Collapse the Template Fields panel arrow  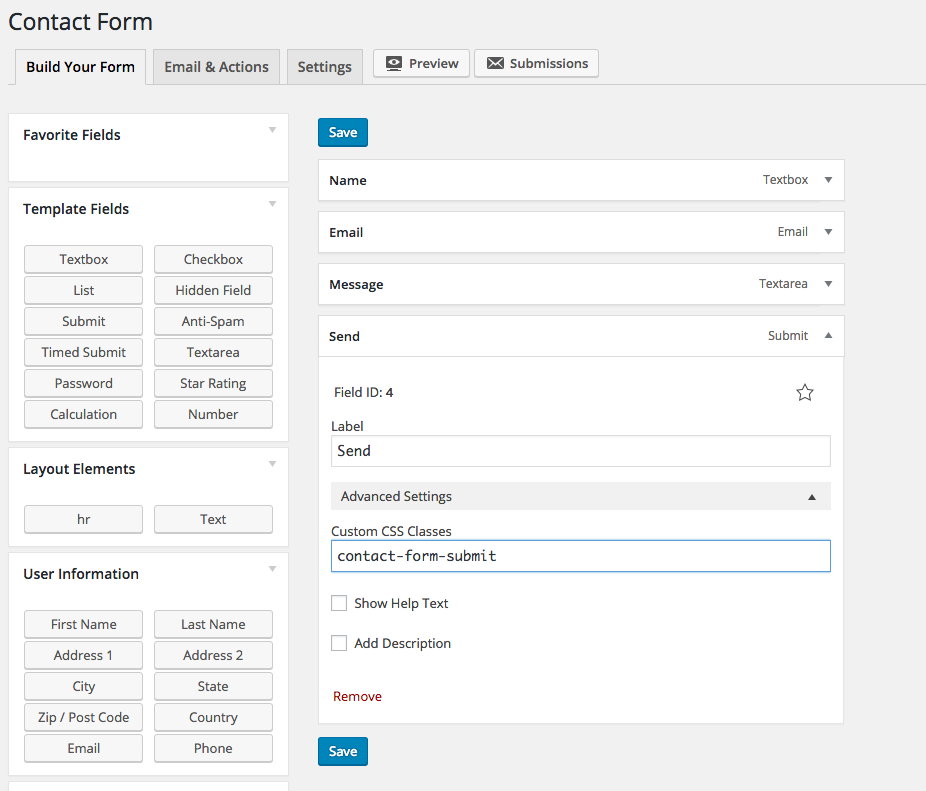pos(272,204)
